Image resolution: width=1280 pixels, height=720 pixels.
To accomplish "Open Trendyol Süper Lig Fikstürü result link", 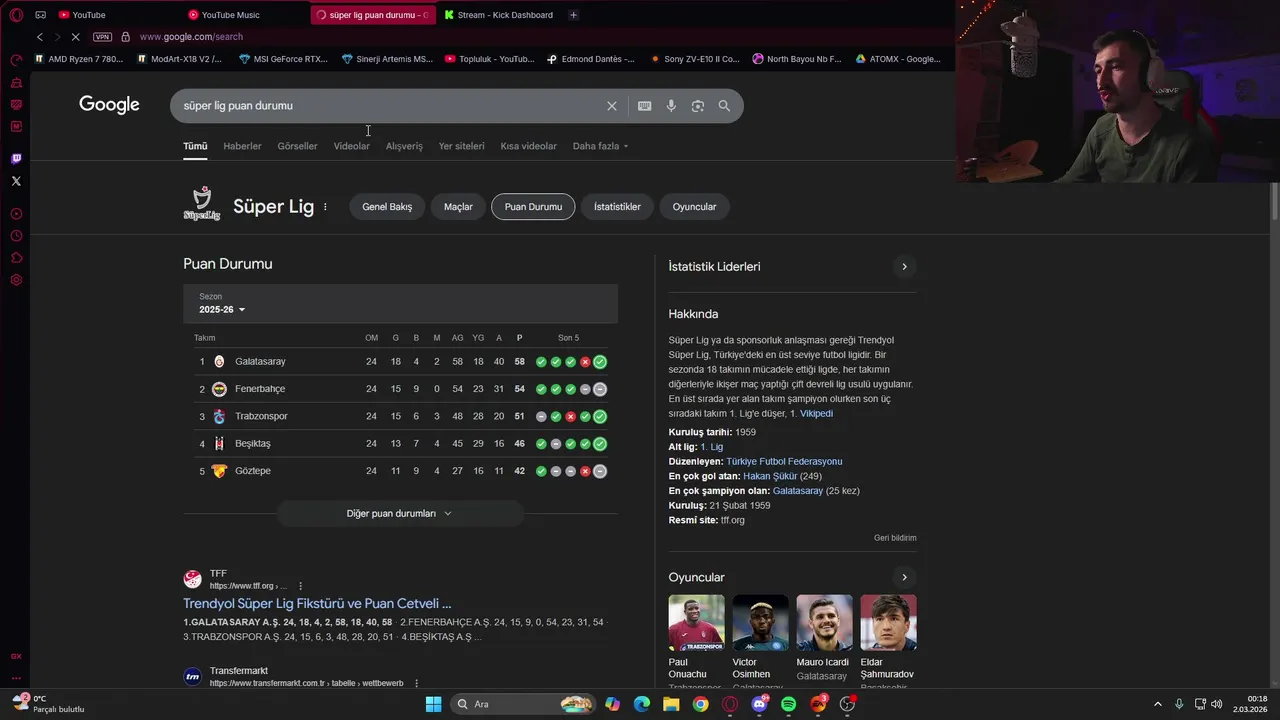I will [x=317, y=604].
